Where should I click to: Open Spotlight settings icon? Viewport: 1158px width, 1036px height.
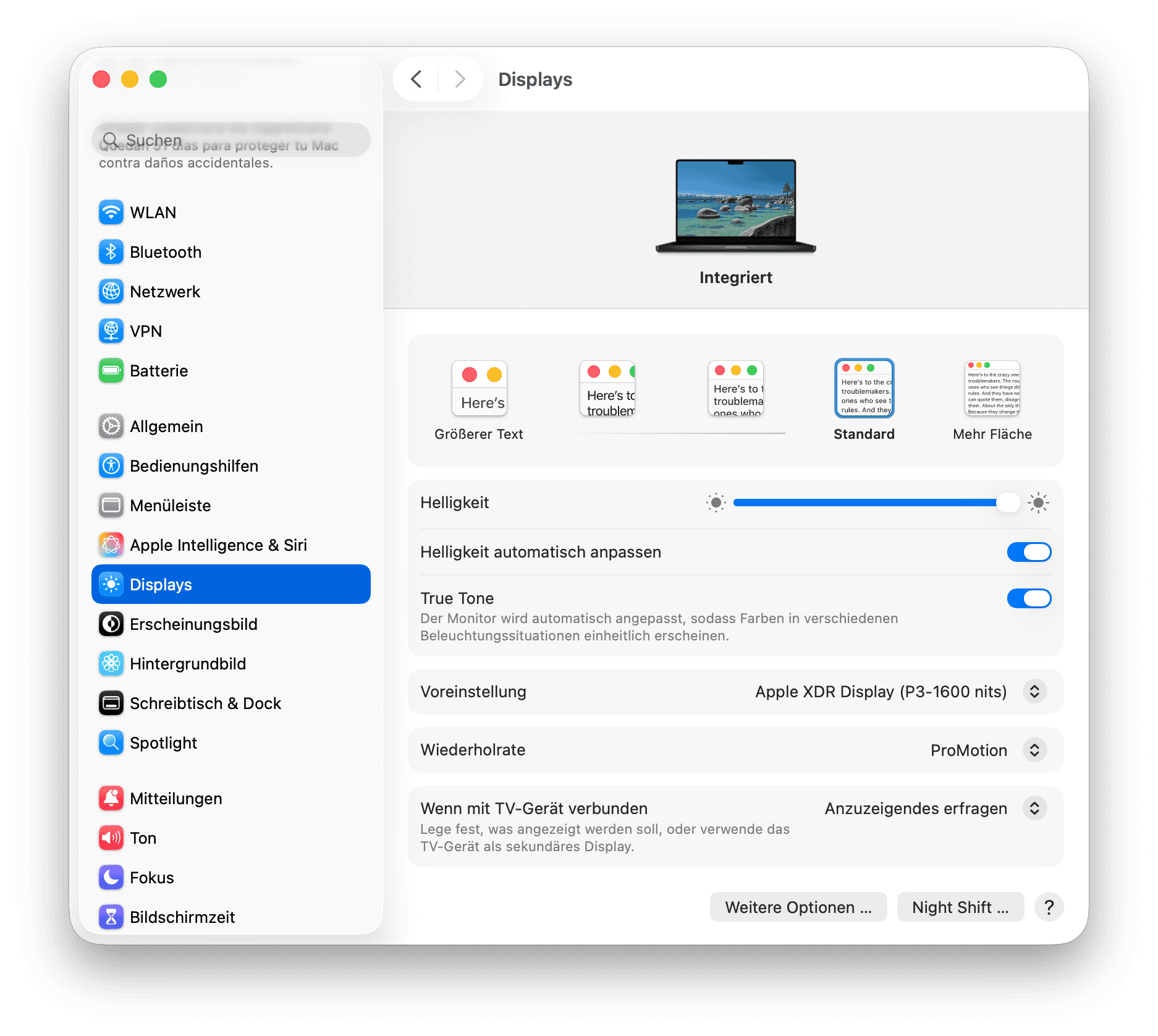tap(111, 743)
